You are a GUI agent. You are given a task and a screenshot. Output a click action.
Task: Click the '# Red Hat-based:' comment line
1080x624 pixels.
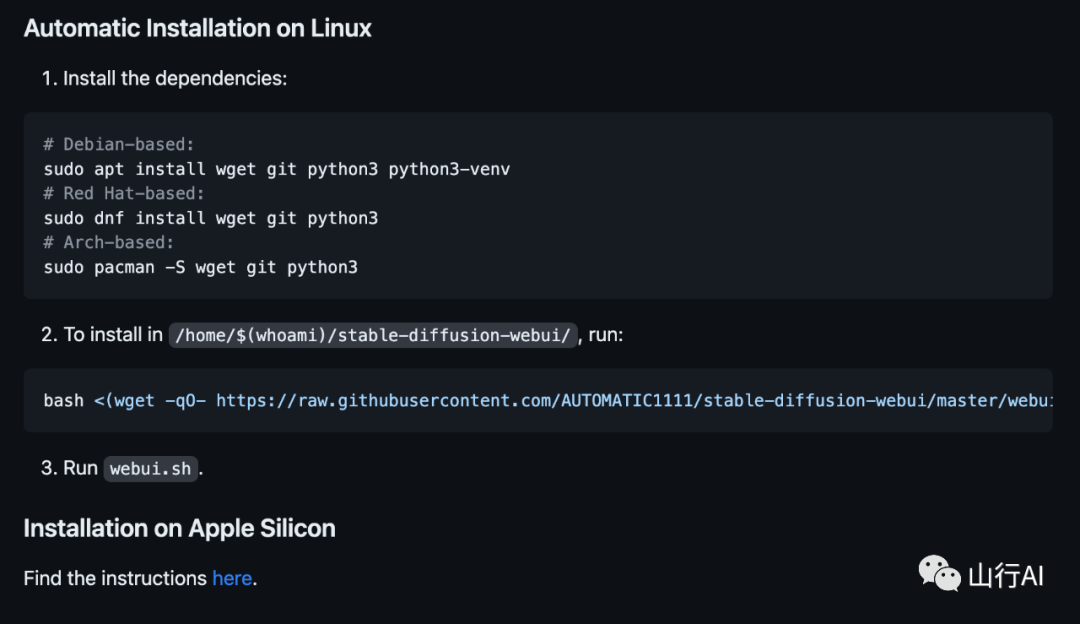coord(124,193)
